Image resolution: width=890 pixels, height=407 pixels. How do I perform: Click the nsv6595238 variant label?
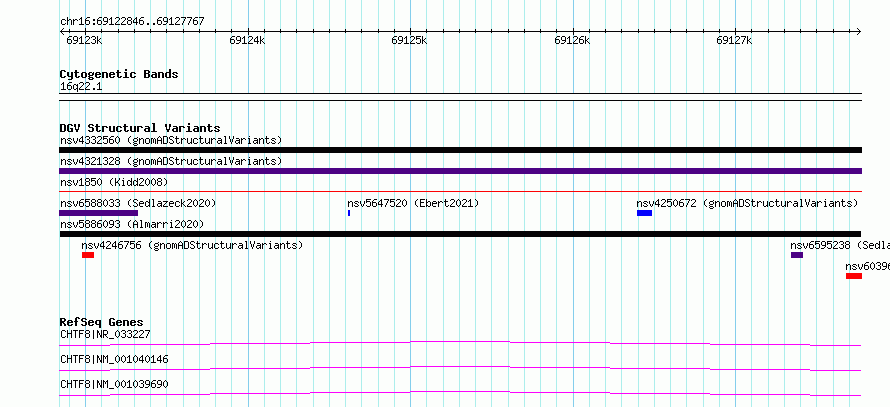point(840,245)
